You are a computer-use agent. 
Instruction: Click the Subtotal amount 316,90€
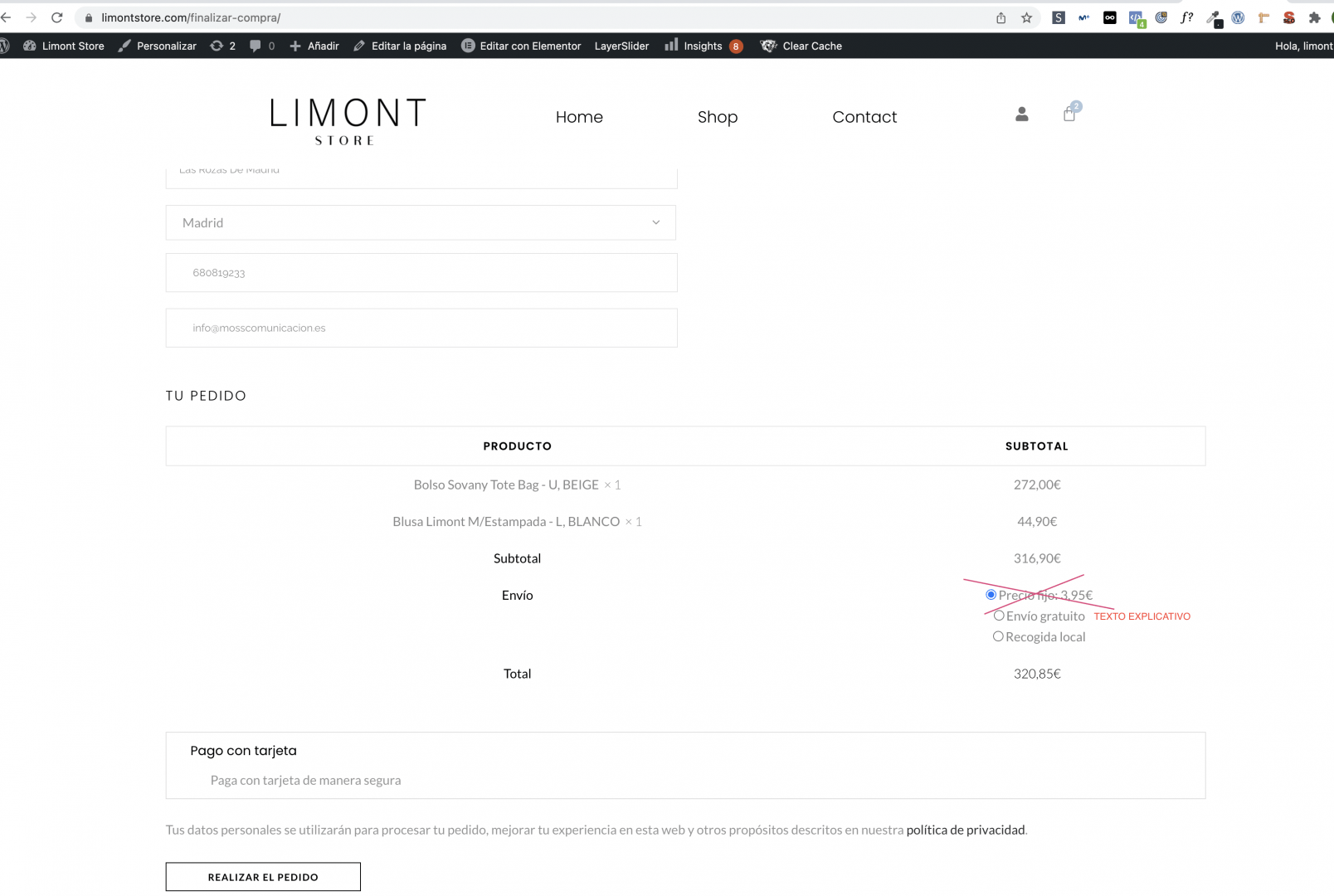(1037, 558)
